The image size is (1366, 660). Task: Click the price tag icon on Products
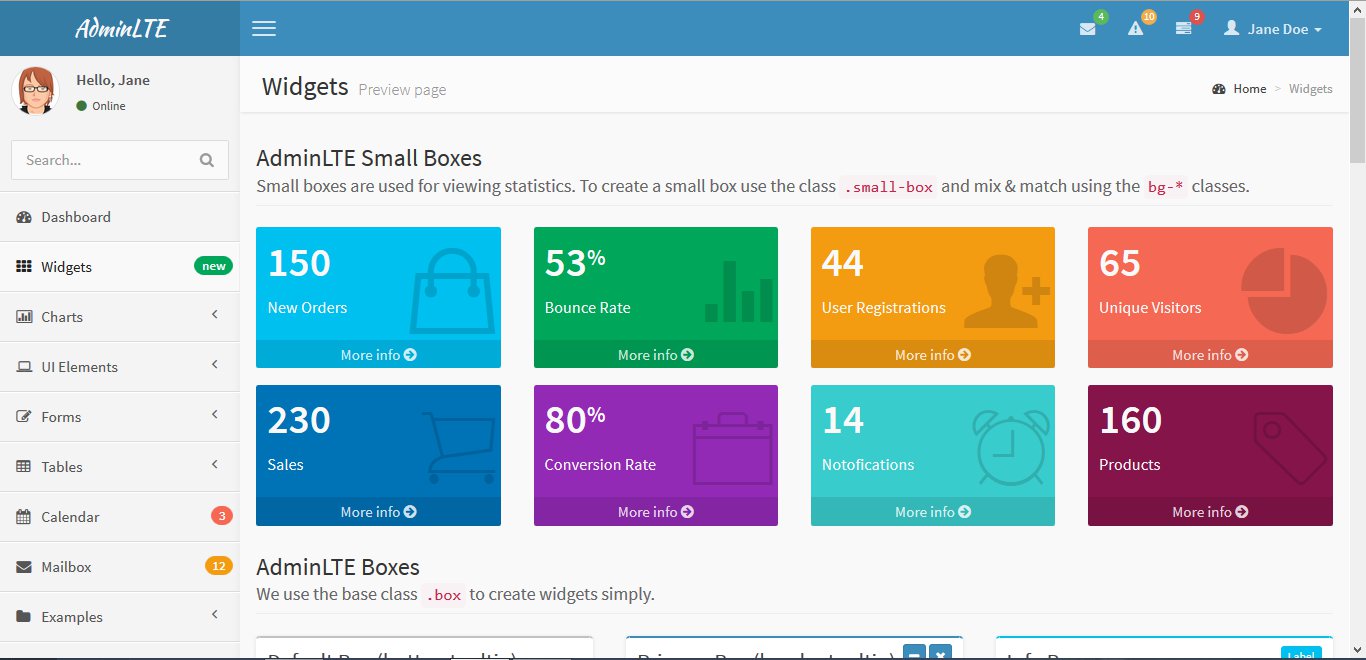pyautogui.click(x=1290, y=449)
